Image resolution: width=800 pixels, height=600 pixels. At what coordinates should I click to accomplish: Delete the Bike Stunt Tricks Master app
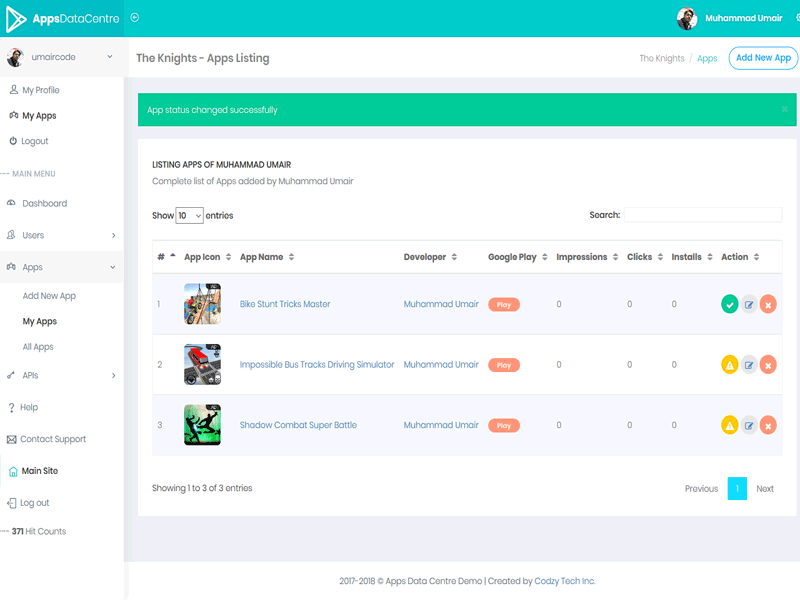[768, 305]
